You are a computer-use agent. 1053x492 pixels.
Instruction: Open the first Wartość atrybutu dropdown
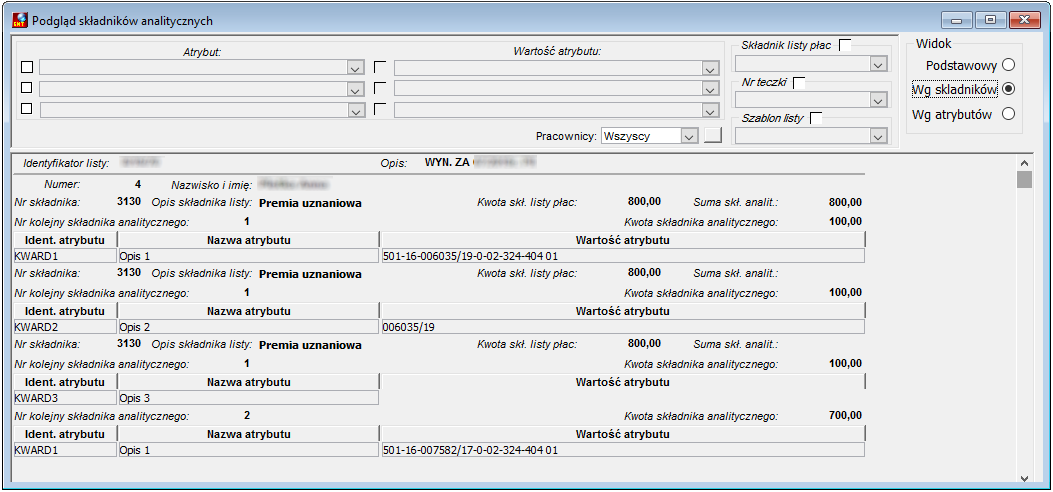point(709,68)
